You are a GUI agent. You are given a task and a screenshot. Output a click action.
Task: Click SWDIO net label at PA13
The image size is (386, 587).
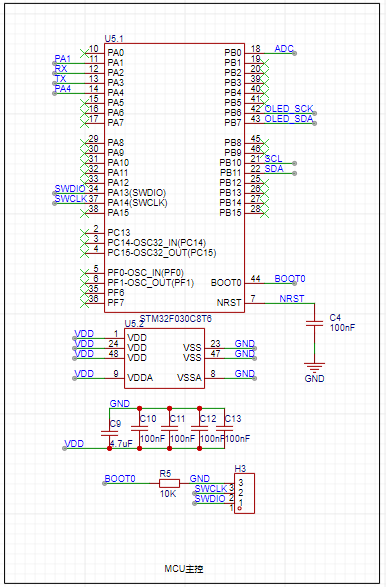coord(70,189)
